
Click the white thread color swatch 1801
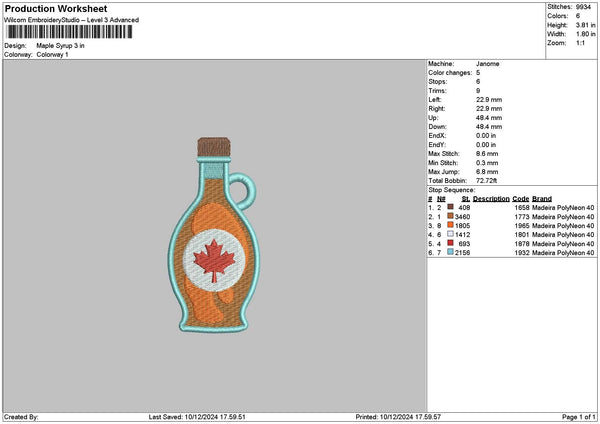click(450, 234)
